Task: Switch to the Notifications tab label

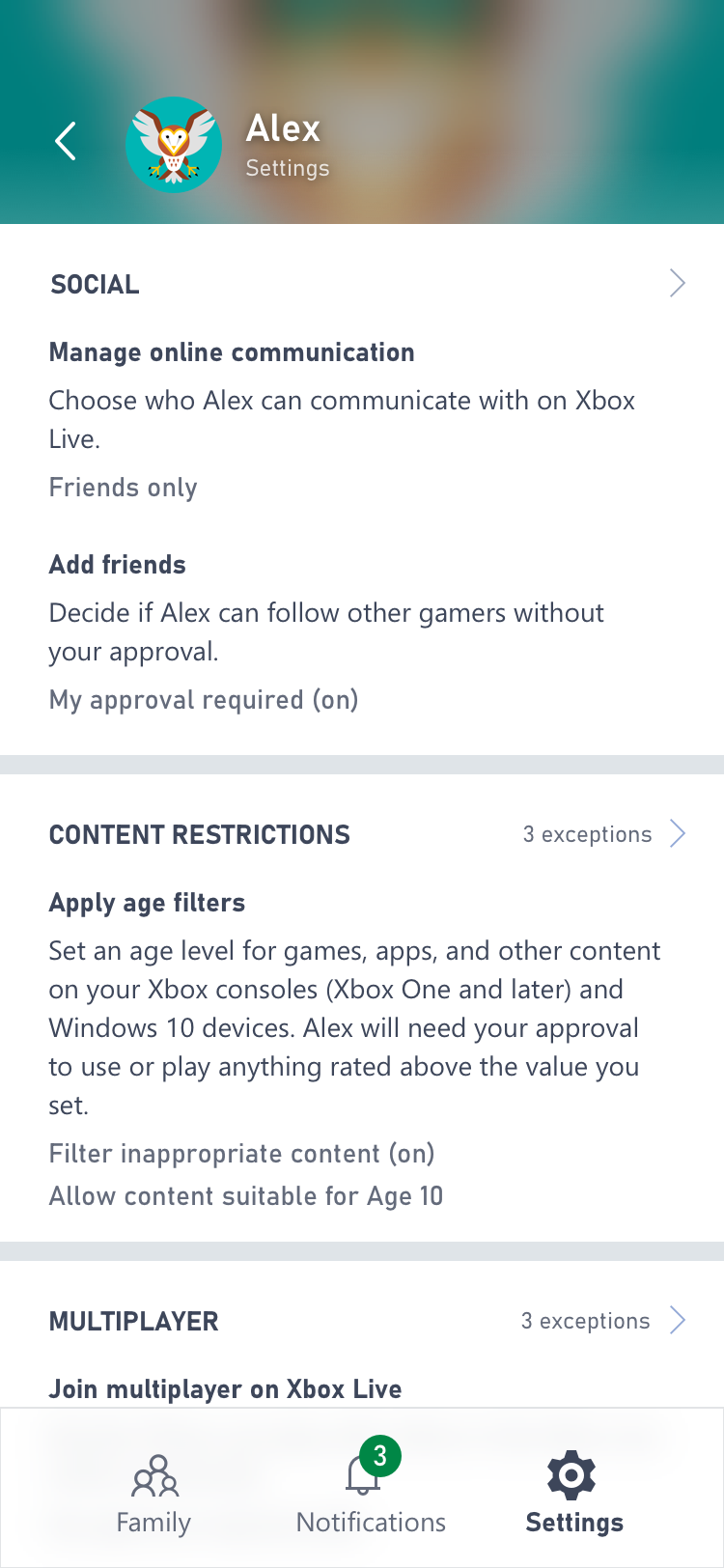Action: [371, 1523]
